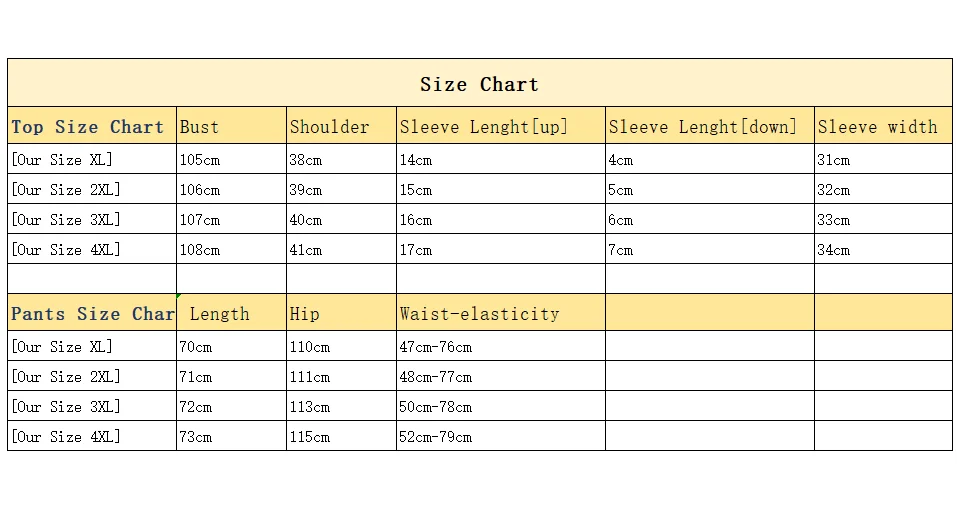Click the Sleeve width header cell

(x=882, y=127)
